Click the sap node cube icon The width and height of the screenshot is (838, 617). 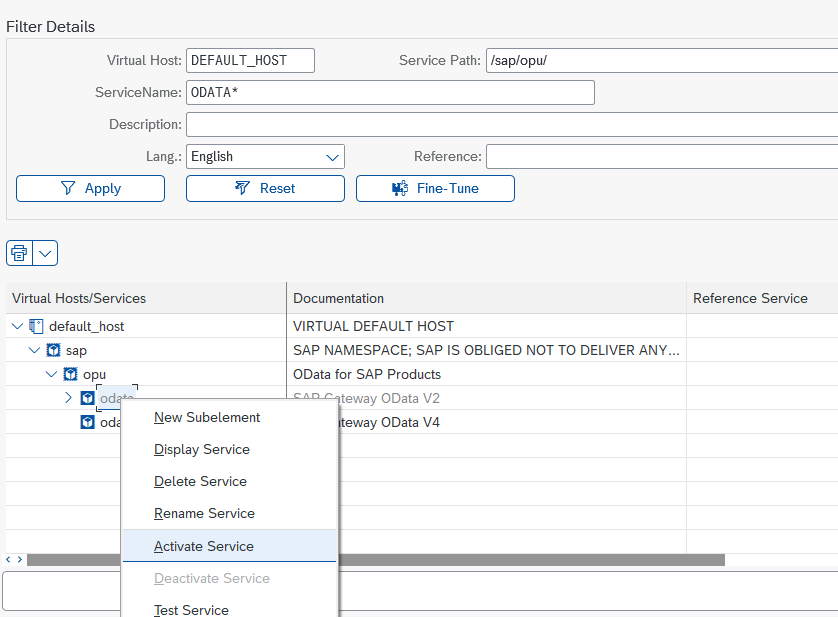pyautogui.click(x=53, y=350)
